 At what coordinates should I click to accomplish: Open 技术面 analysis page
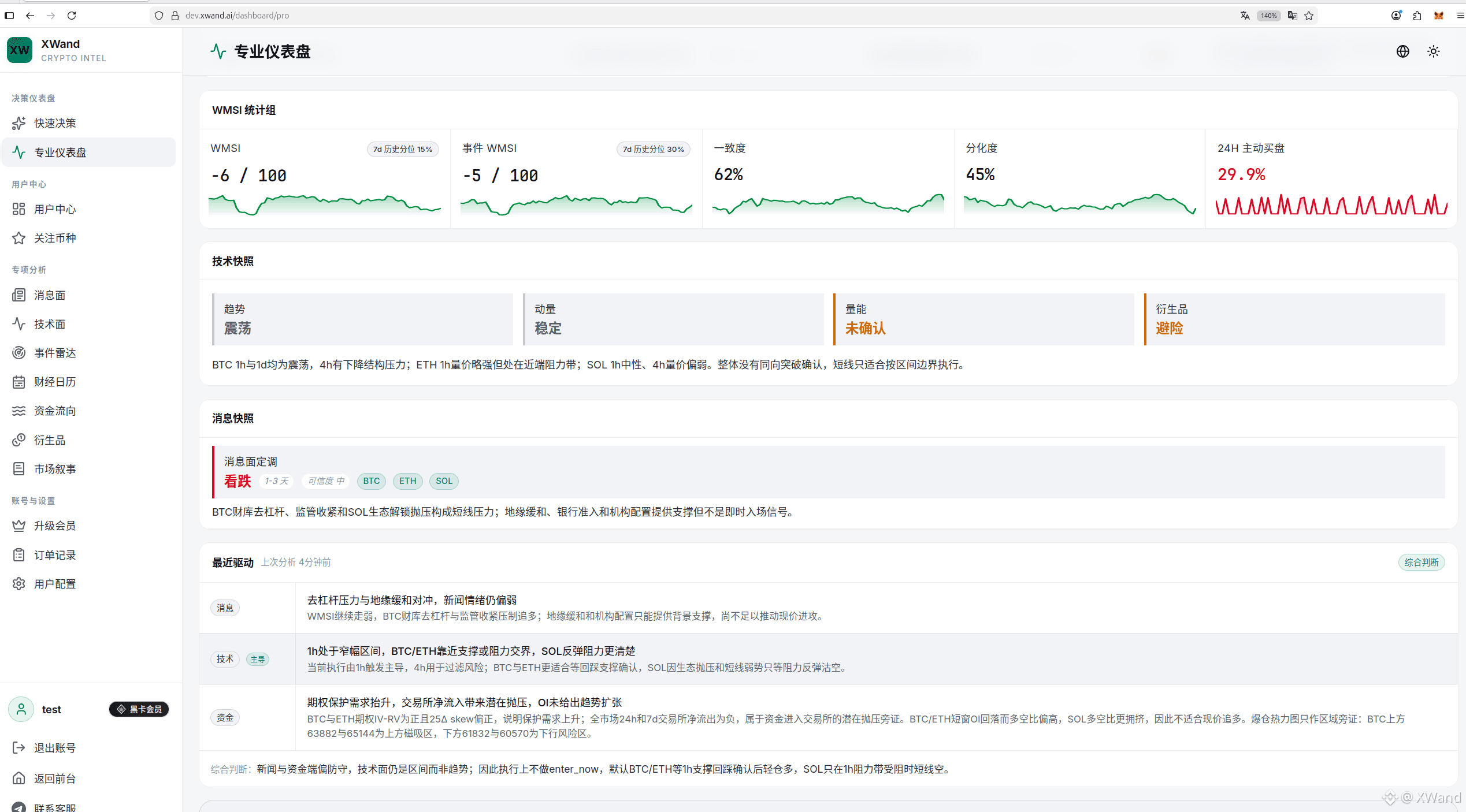pos(88,324)
